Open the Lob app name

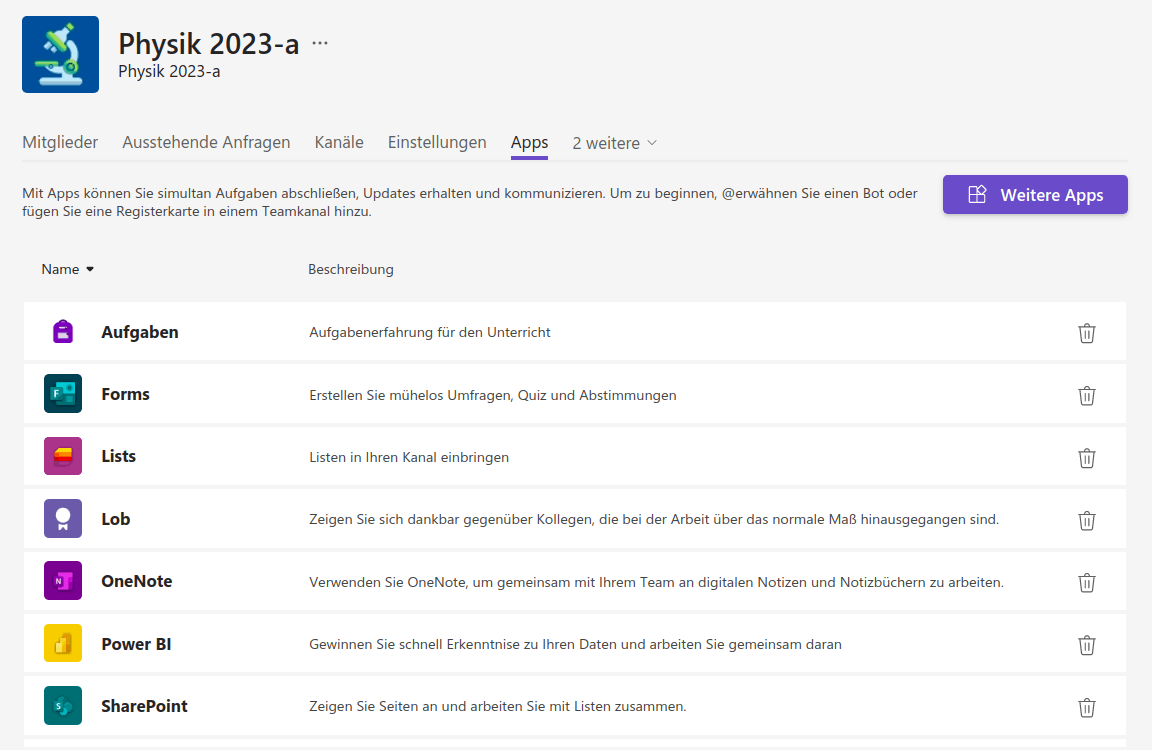pyautogui.click(x=115, y=519)
